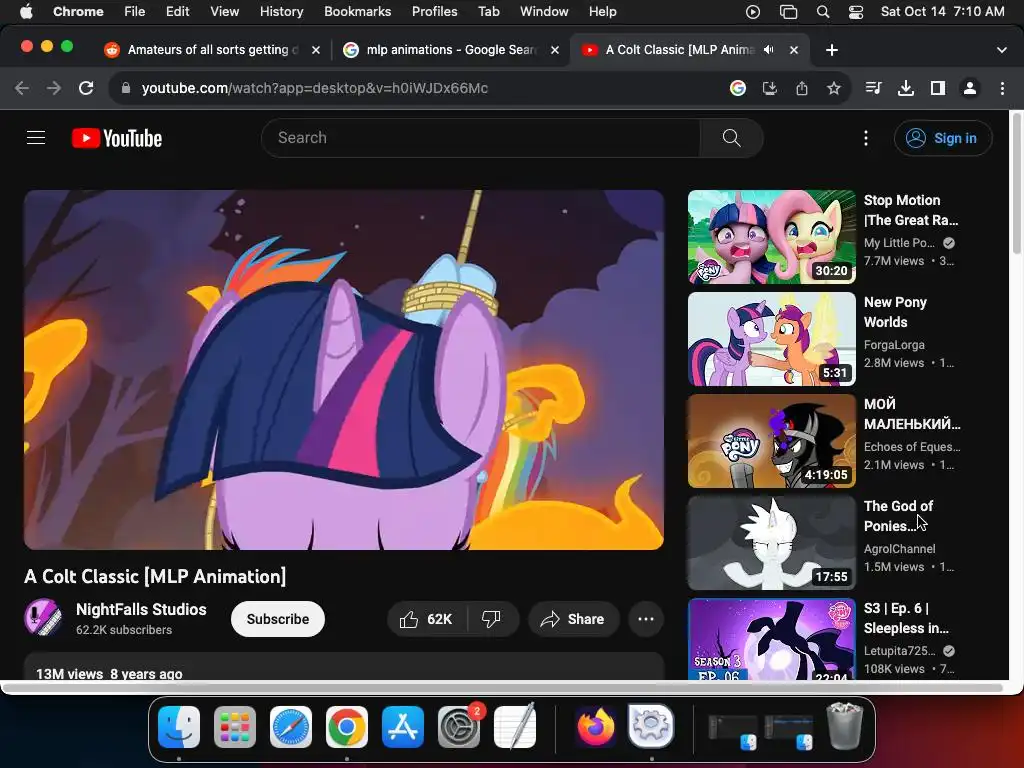Open more actions ellipsis under video
Viewport: 1024px width, 768px height.
point(646,619)
